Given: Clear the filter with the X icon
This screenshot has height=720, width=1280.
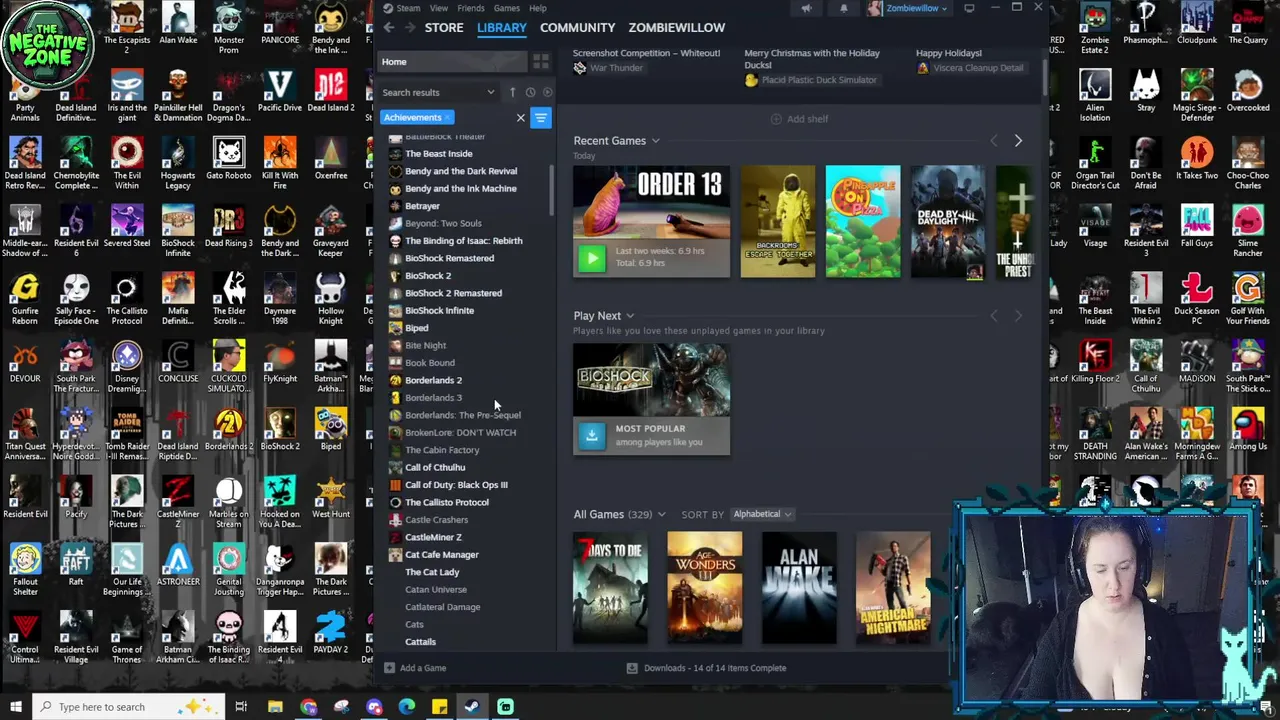Looking at the screenshot, I should tap(520, 118).
